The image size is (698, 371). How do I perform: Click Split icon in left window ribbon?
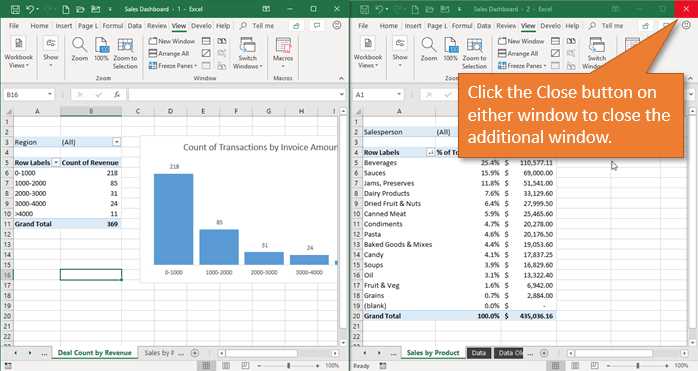pos(206,41)
